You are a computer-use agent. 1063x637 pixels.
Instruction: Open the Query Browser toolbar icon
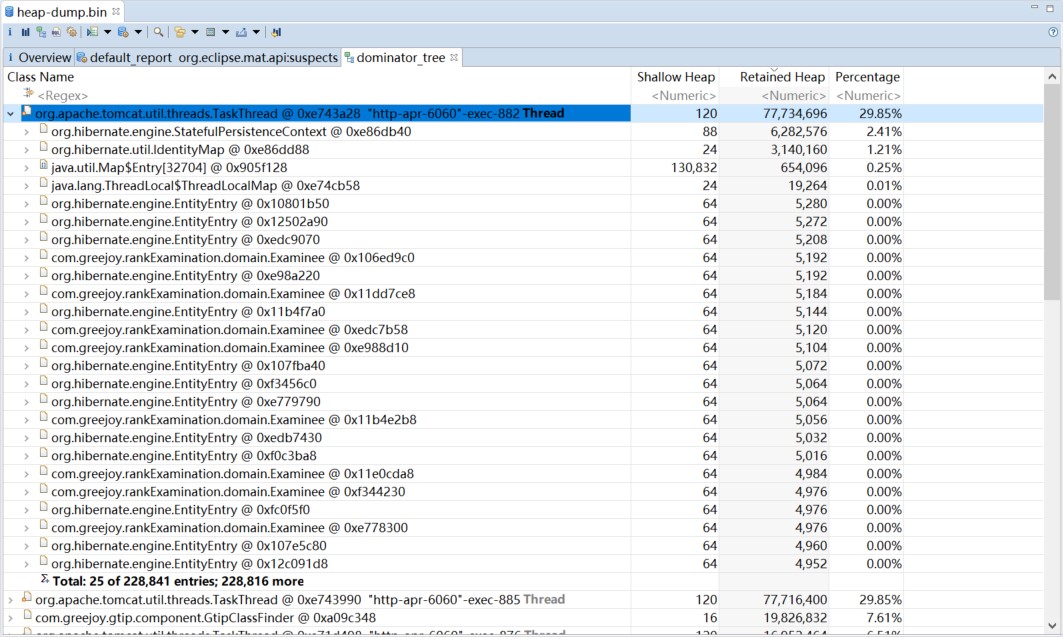click(123, 32)
